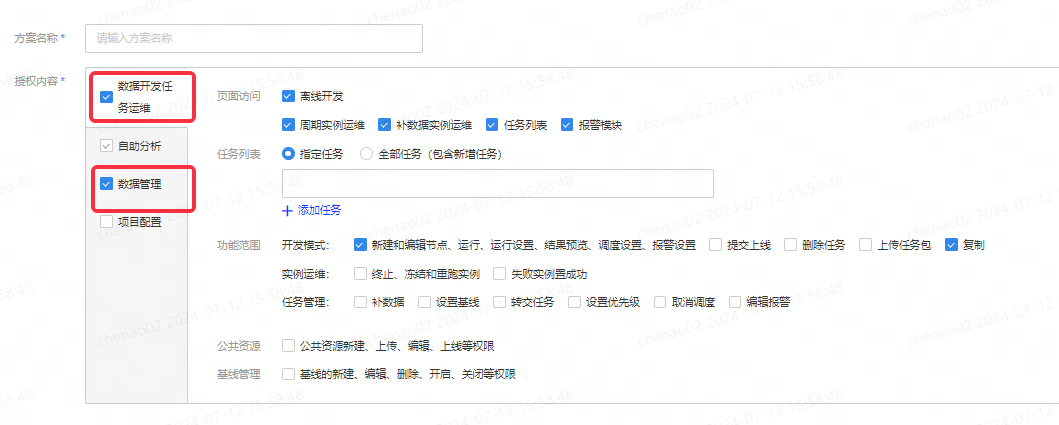1059x425 pixels.
Task: Enable the 编辑报警 checkbox
Action: (735, 301)
